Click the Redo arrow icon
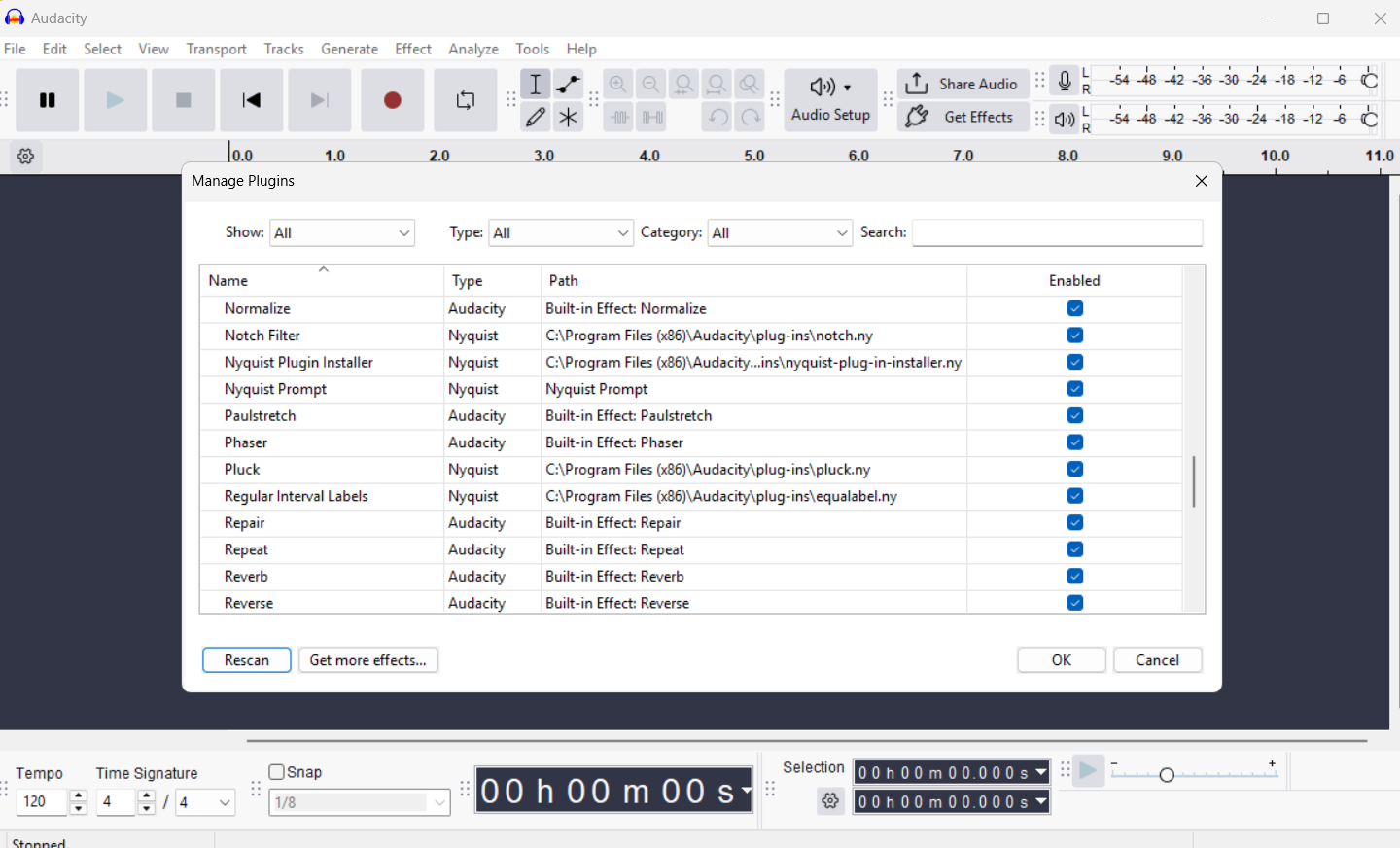Viewport: 1400px width, 848px height. point(750,118)
